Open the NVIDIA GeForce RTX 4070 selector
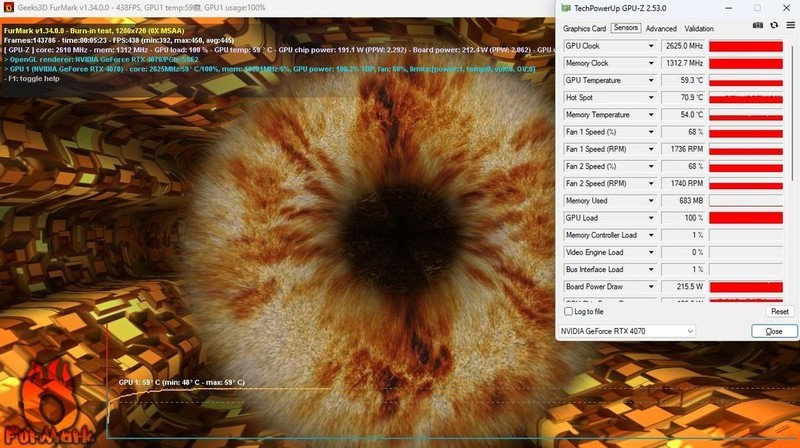Viewport: 800px width, 448px height. point(627,331)
